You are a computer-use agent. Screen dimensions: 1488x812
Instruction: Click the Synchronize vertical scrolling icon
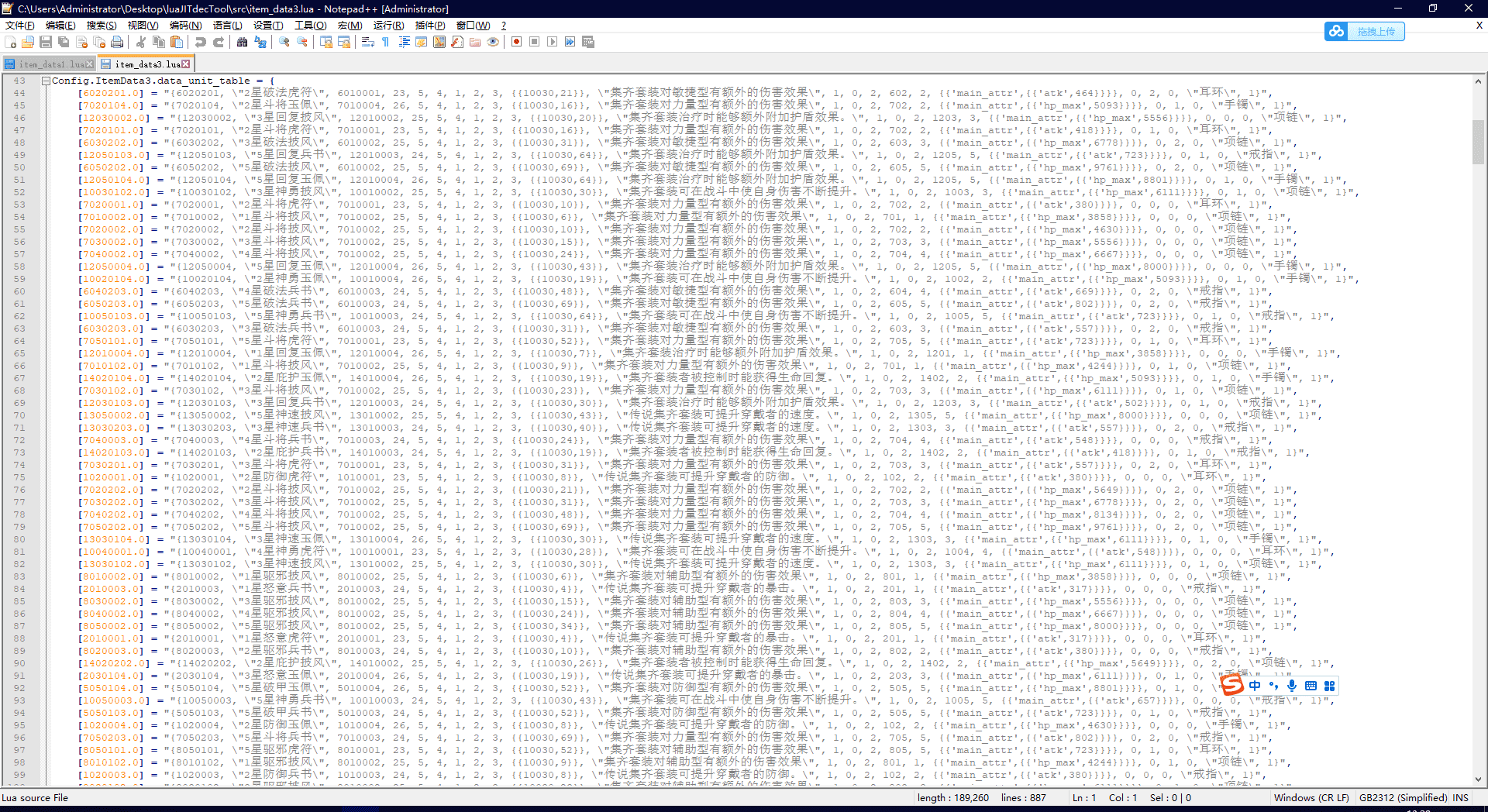[x=326, y=42]
